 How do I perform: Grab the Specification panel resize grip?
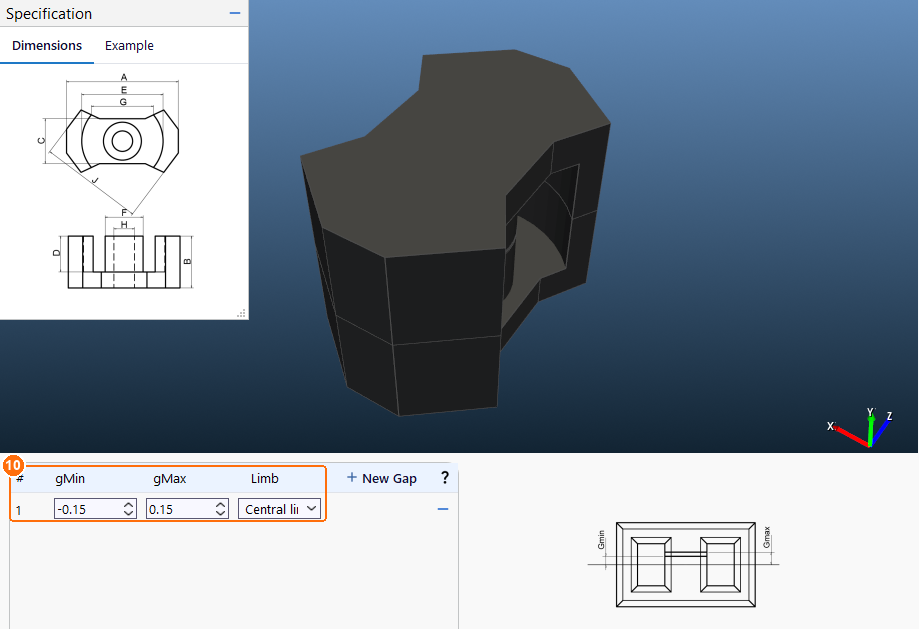(241, 314)
